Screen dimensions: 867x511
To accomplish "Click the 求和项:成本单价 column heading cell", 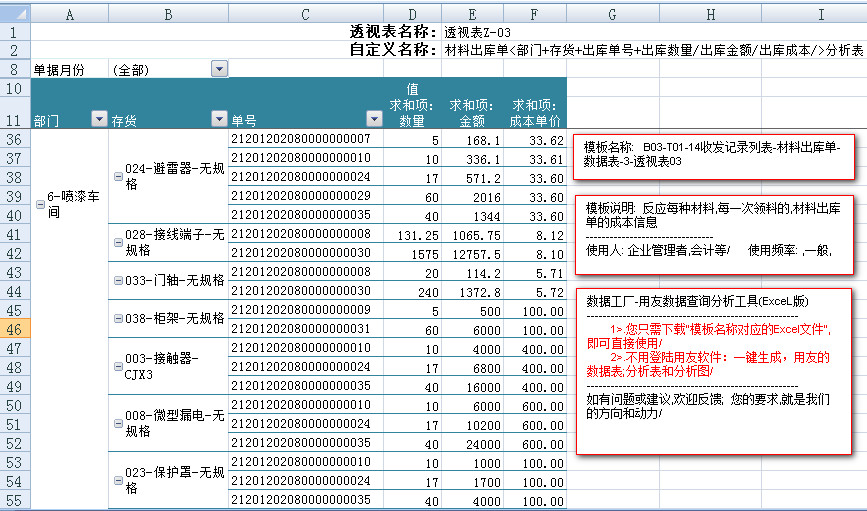I will (x=535, y=112).
